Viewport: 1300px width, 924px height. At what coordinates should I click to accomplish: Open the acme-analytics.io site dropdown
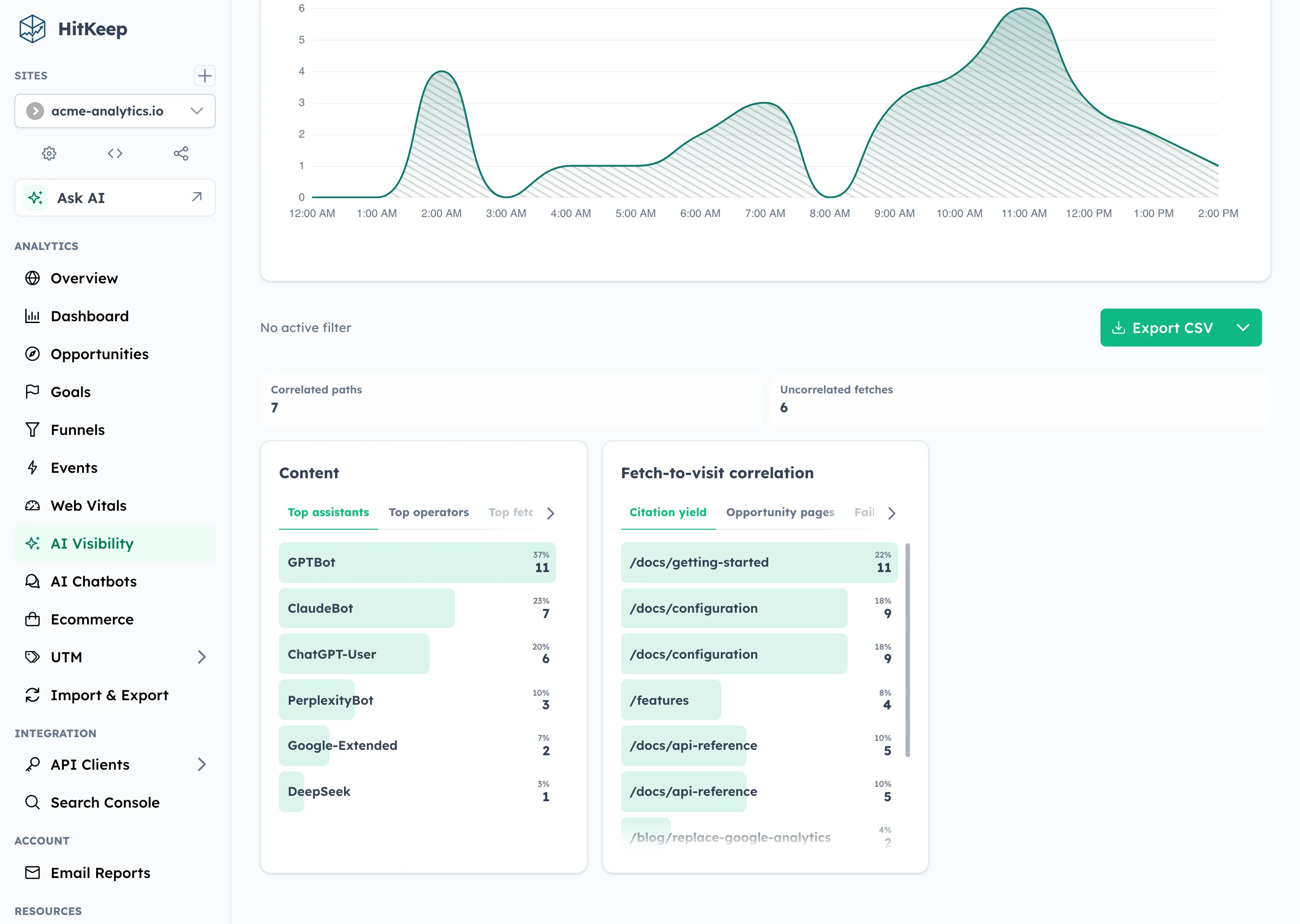(115, 111)
